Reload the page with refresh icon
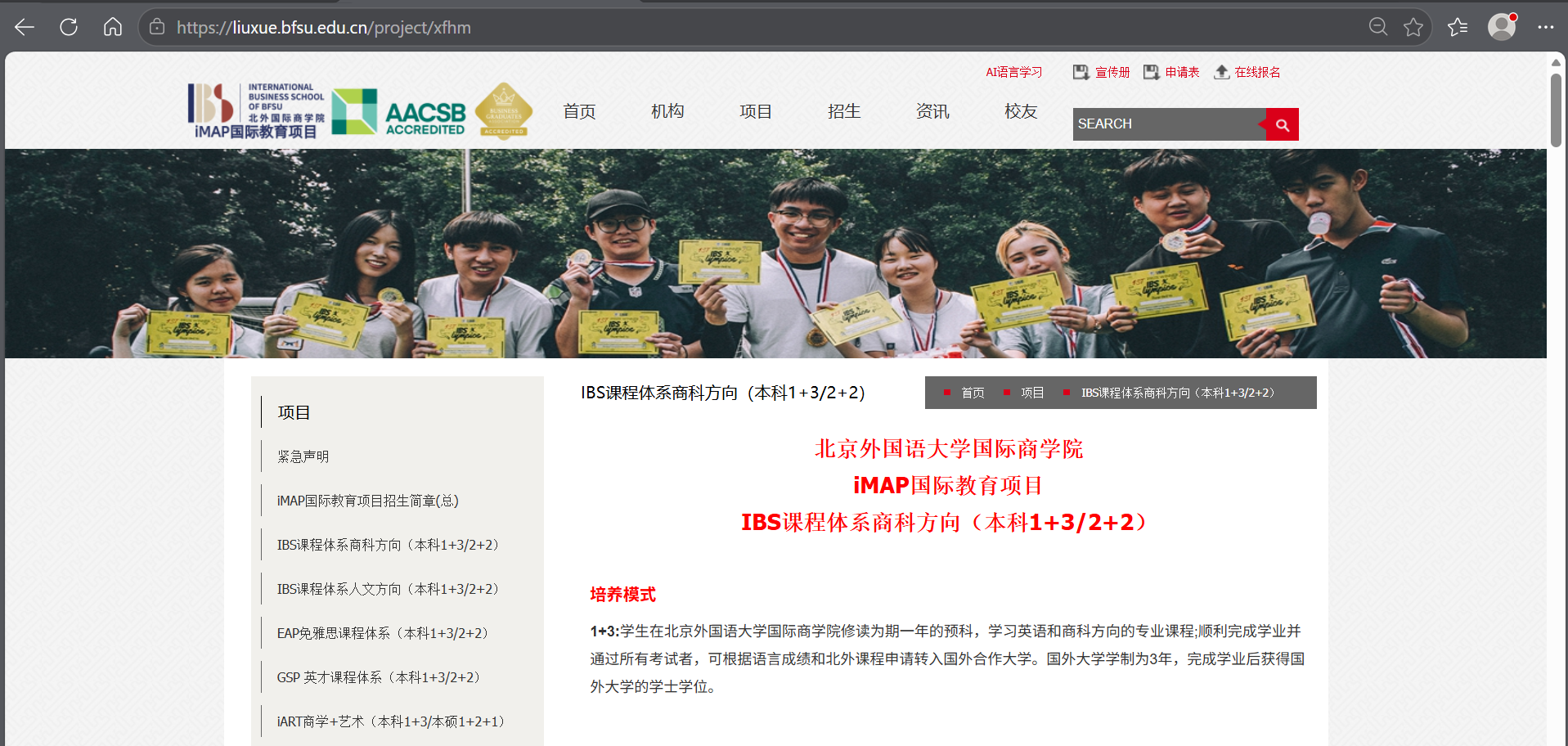 [69, 27]
